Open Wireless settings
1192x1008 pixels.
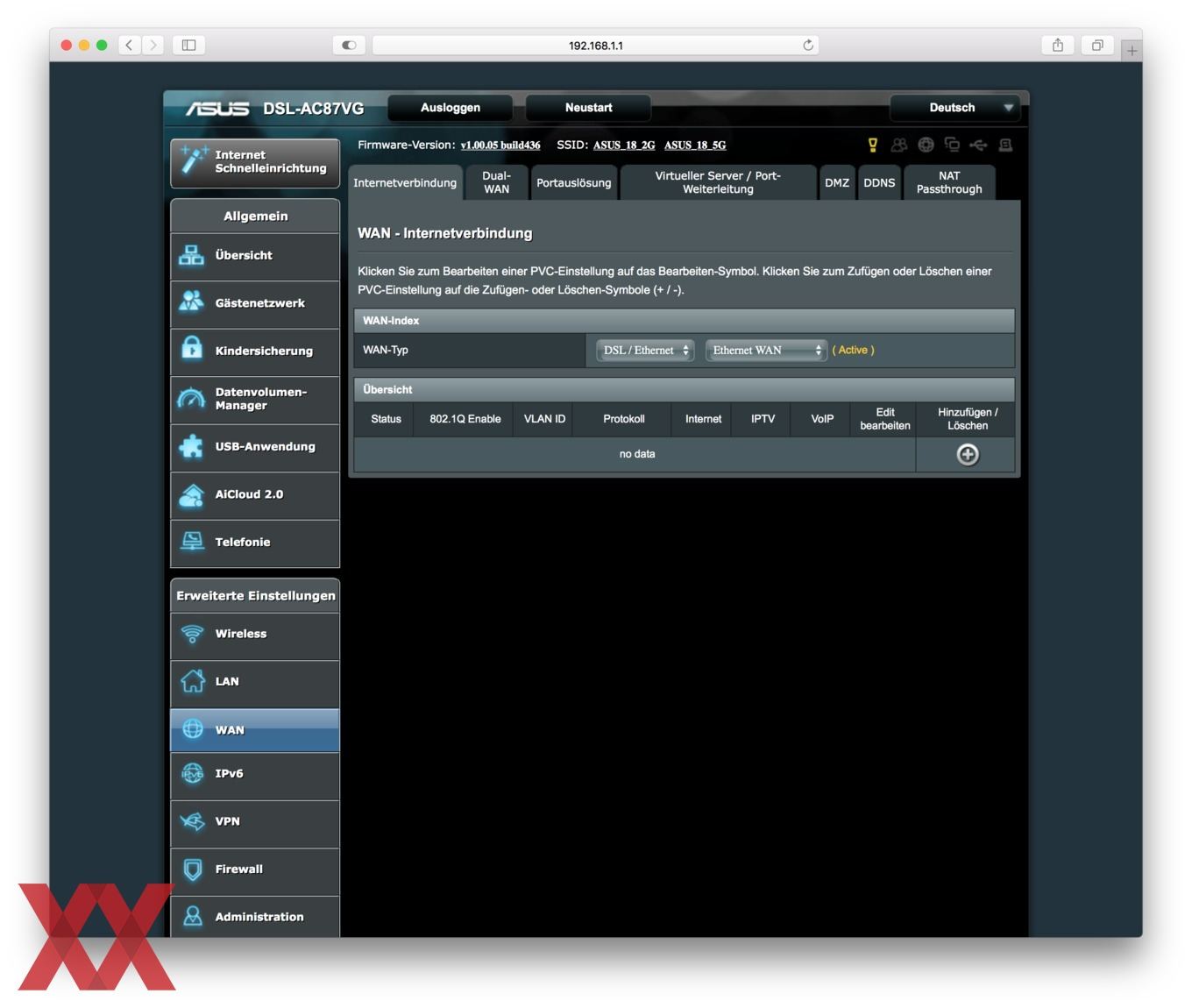point(255,635)
